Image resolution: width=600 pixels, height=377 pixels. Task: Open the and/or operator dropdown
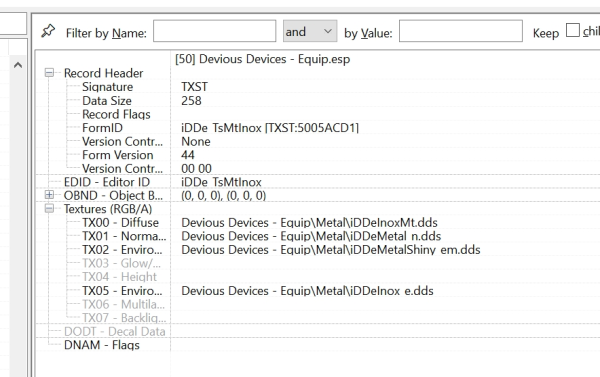(x=310, y=31)
